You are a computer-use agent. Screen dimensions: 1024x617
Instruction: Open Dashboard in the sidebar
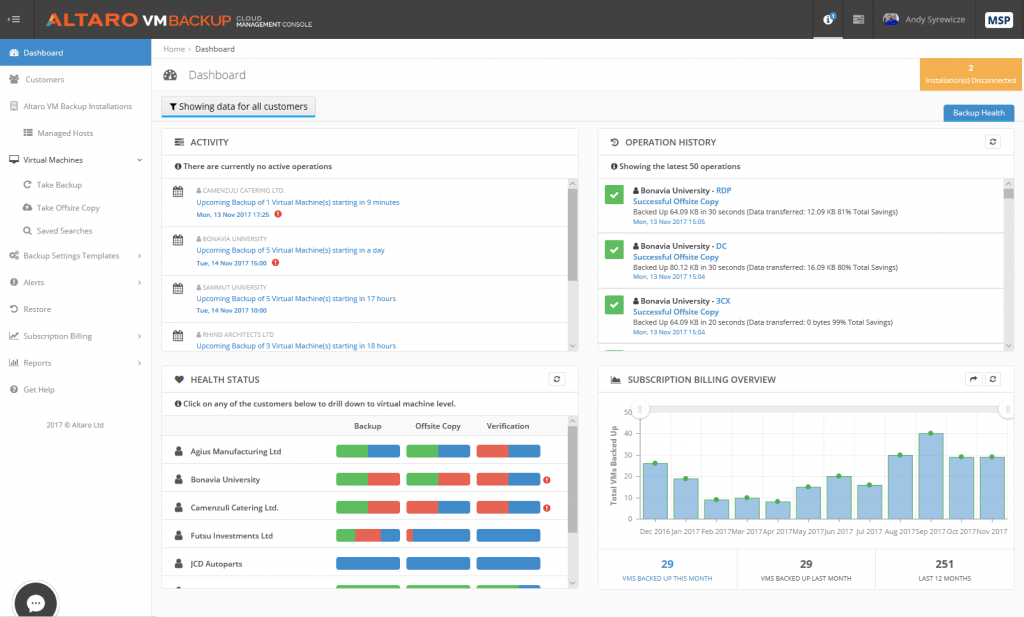click(x=76, y=52)
